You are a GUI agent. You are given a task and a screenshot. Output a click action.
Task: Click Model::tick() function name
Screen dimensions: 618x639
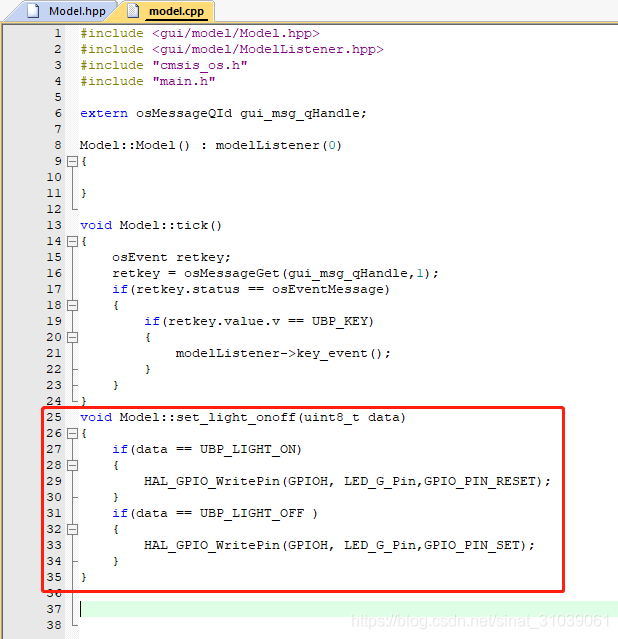[170, 225]
